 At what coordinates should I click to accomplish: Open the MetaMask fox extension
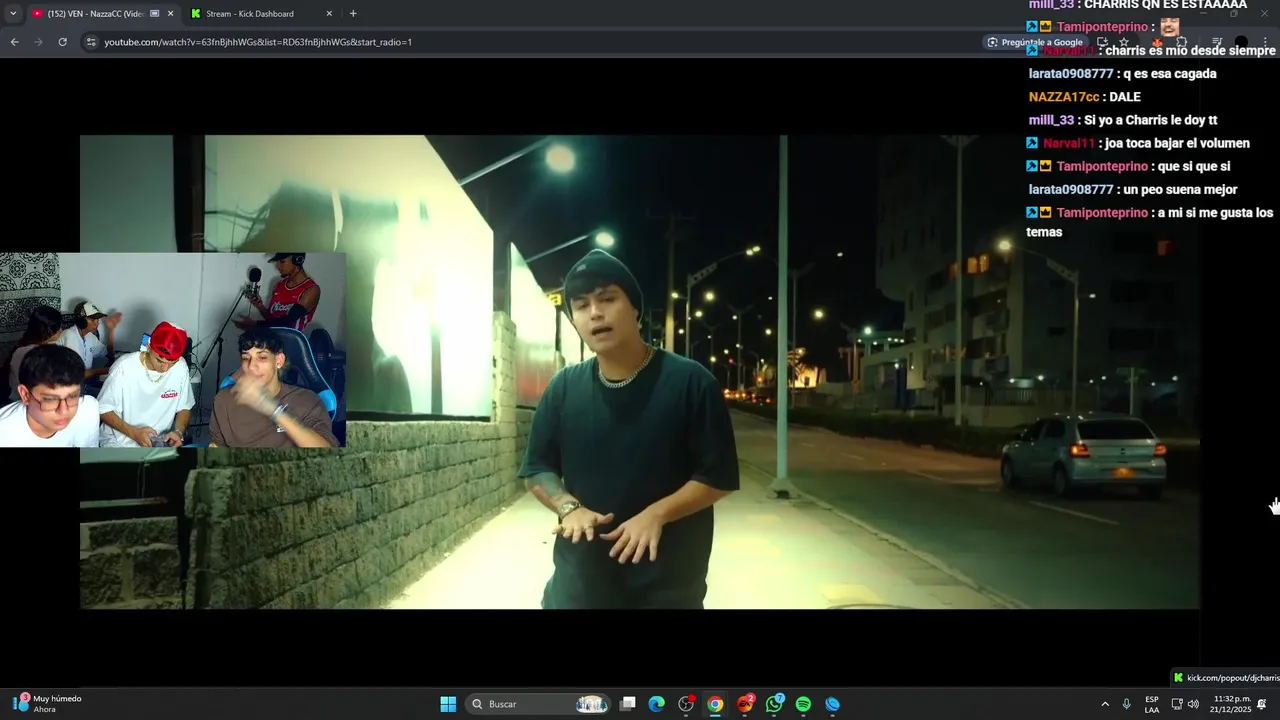tap(1157, 42)
